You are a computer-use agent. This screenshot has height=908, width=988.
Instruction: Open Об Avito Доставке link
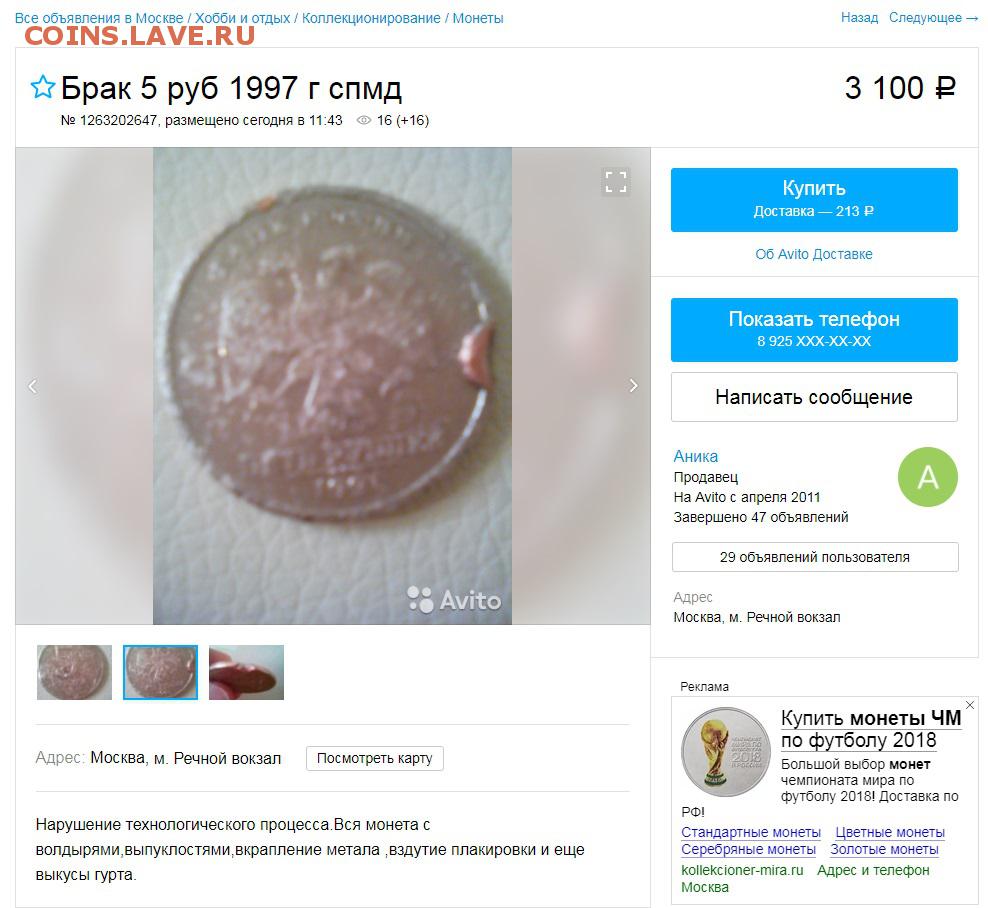click(x=814, y=254)
